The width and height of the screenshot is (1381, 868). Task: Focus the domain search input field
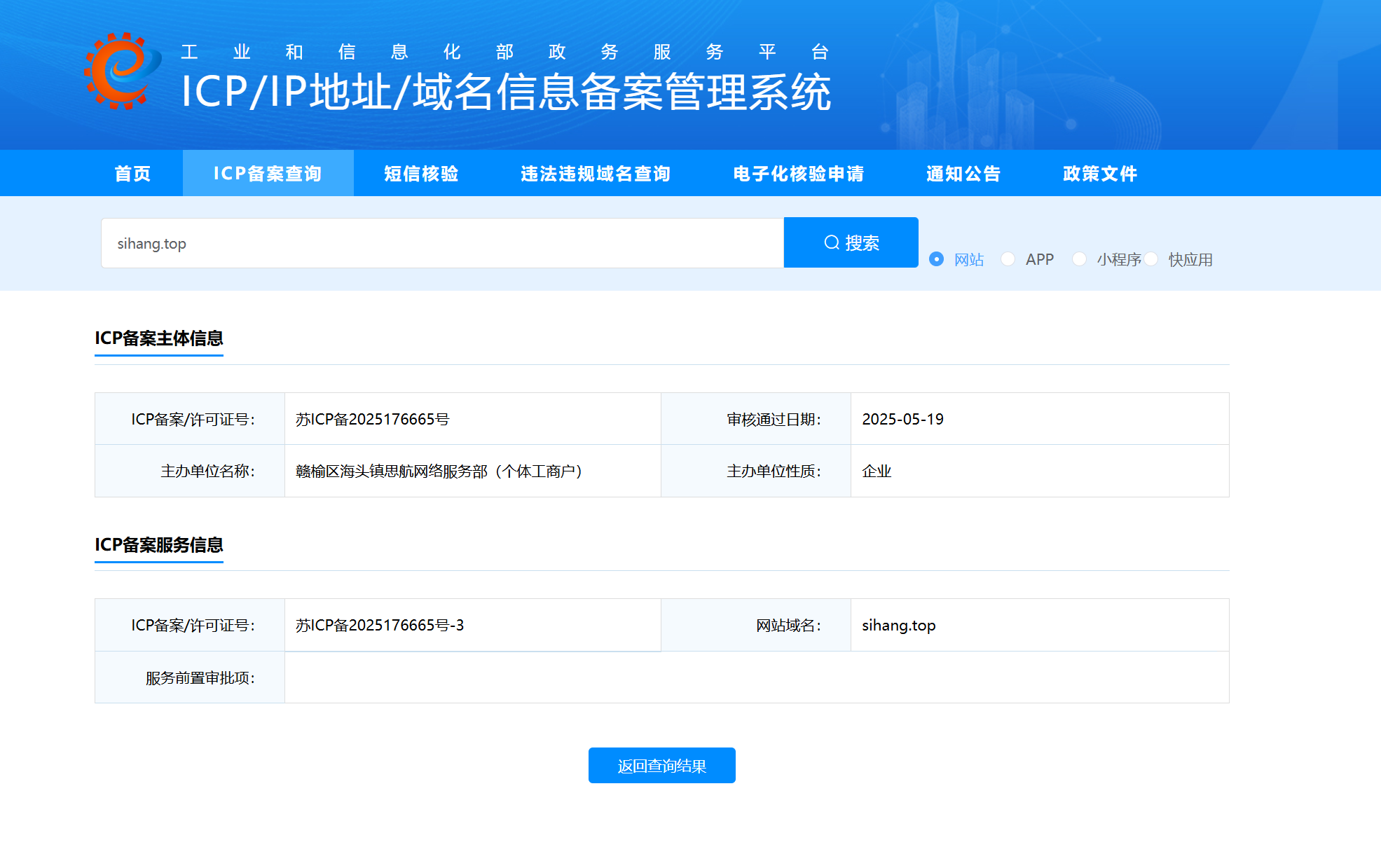[x=441, y=243]
